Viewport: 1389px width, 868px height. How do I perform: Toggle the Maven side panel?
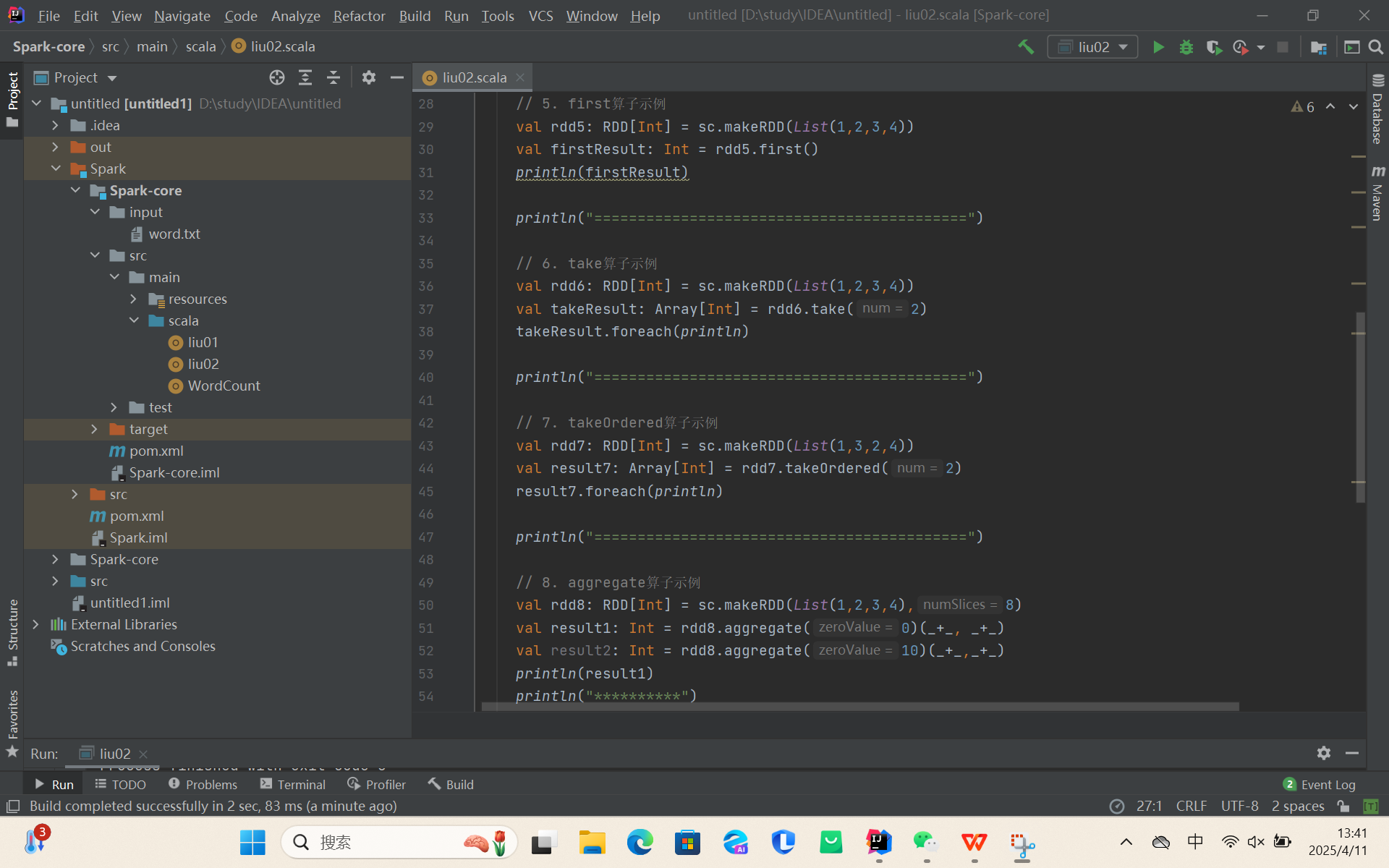[x=1377, y=194]
